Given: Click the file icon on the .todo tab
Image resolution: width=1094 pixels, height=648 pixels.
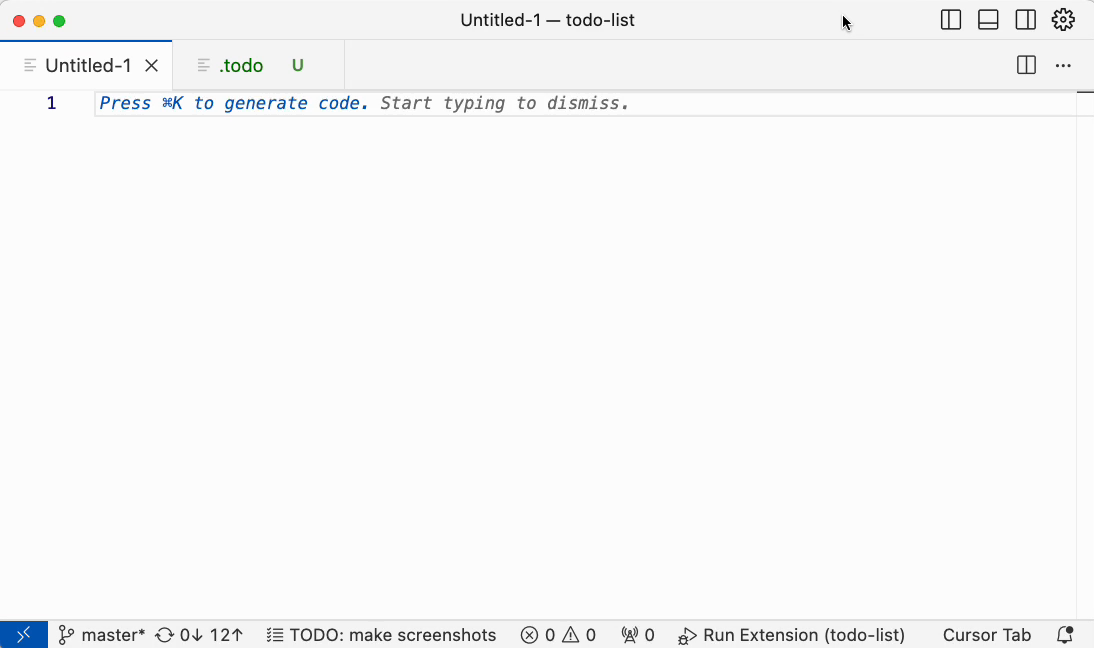Looking at the screenshot, I should tap(204, 66).
